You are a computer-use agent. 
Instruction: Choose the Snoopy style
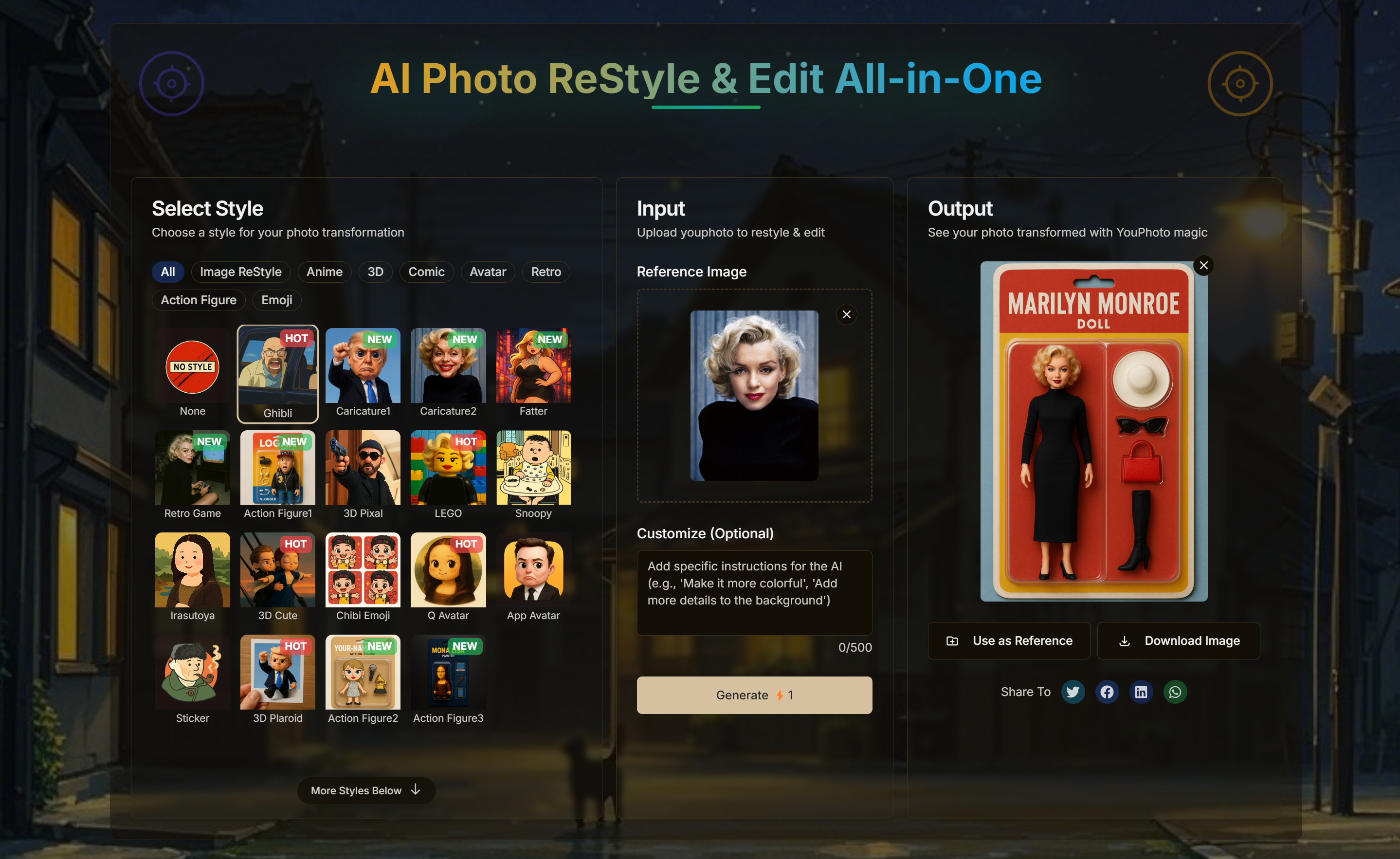[x=533, y=475]
